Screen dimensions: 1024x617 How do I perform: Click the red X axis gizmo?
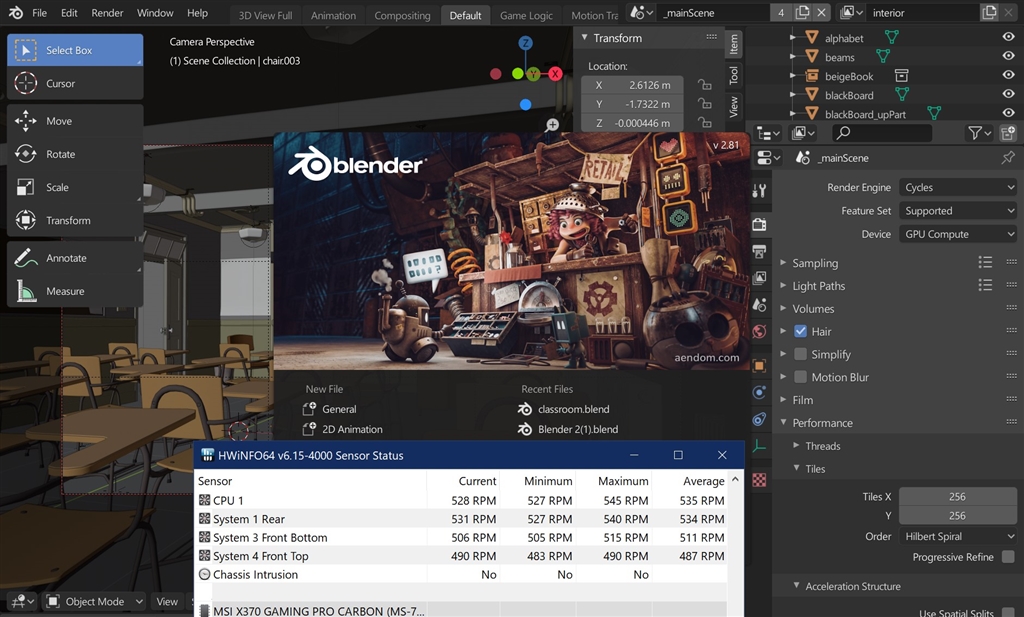[555, 74]
